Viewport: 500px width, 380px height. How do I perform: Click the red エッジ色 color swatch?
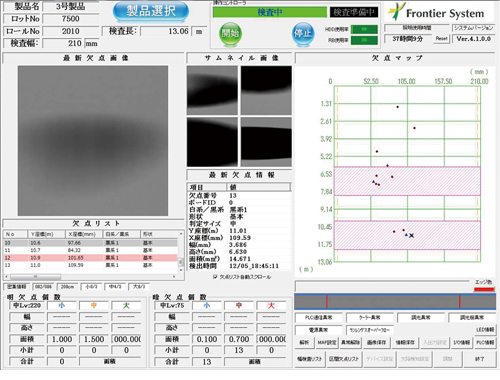pos(484,289)
